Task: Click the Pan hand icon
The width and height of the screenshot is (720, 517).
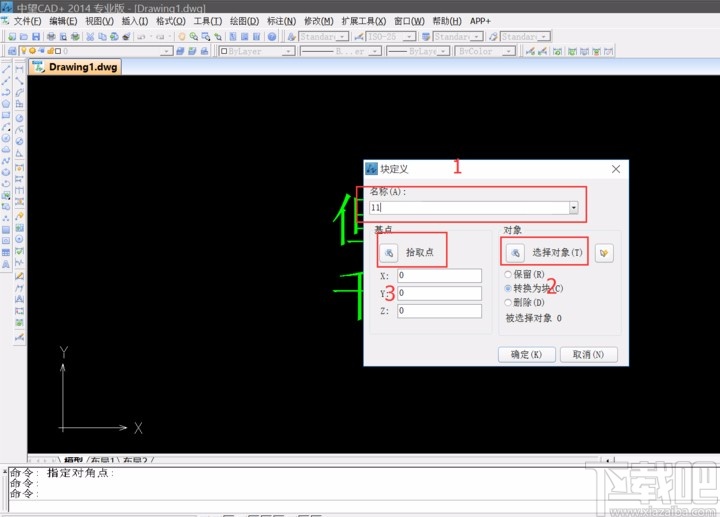Action: pyautogui.click(x=182, y=37)
